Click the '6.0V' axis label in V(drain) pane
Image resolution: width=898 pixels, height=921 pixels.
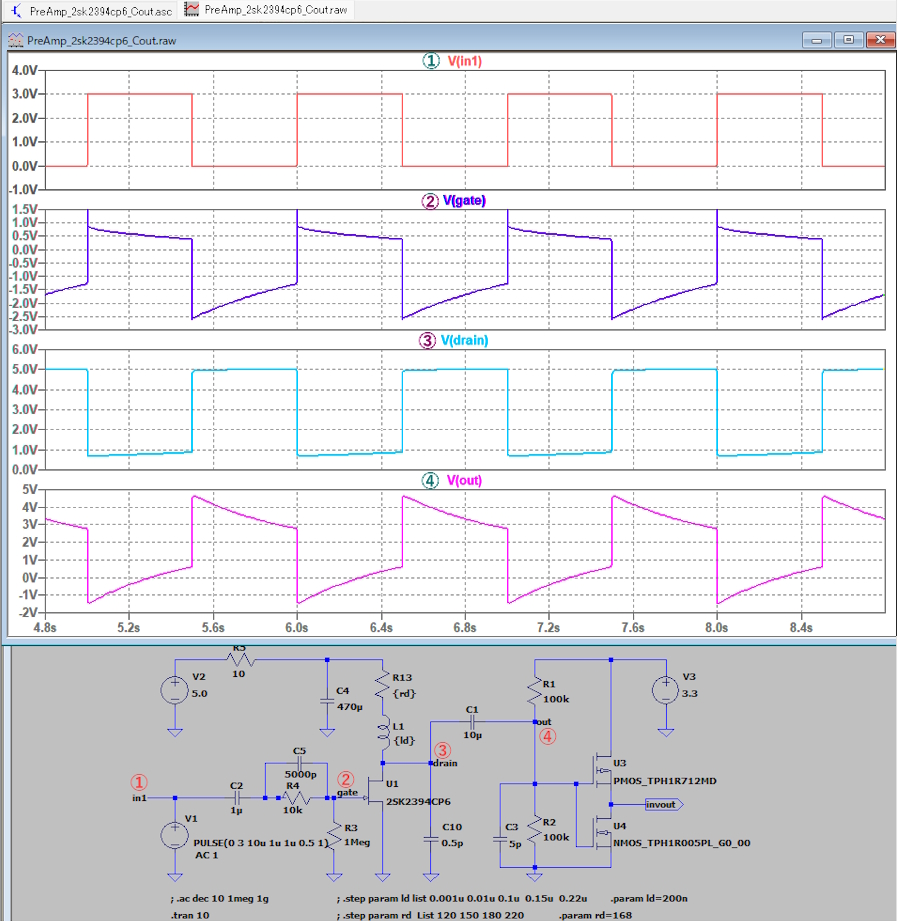pyautogui.click(x=25, y=349)
